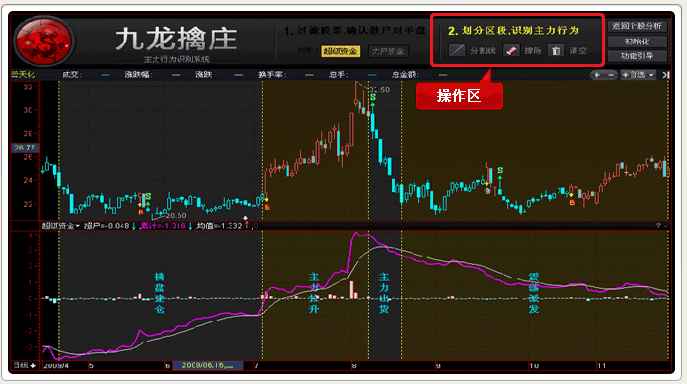Zoom out with the minus button

coord(610,75)
